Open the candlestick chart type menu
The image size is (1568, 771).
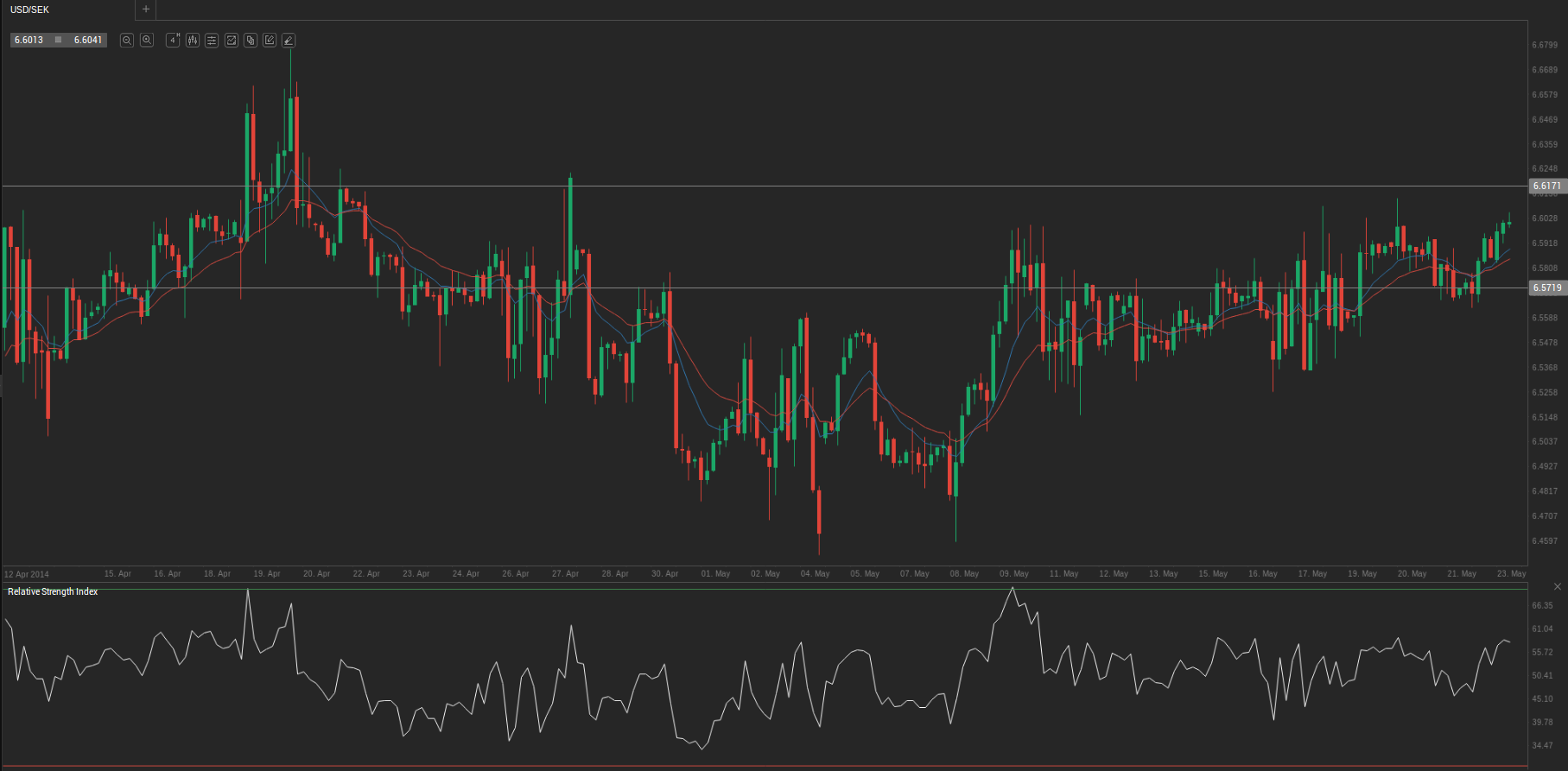tap(193, 41)
